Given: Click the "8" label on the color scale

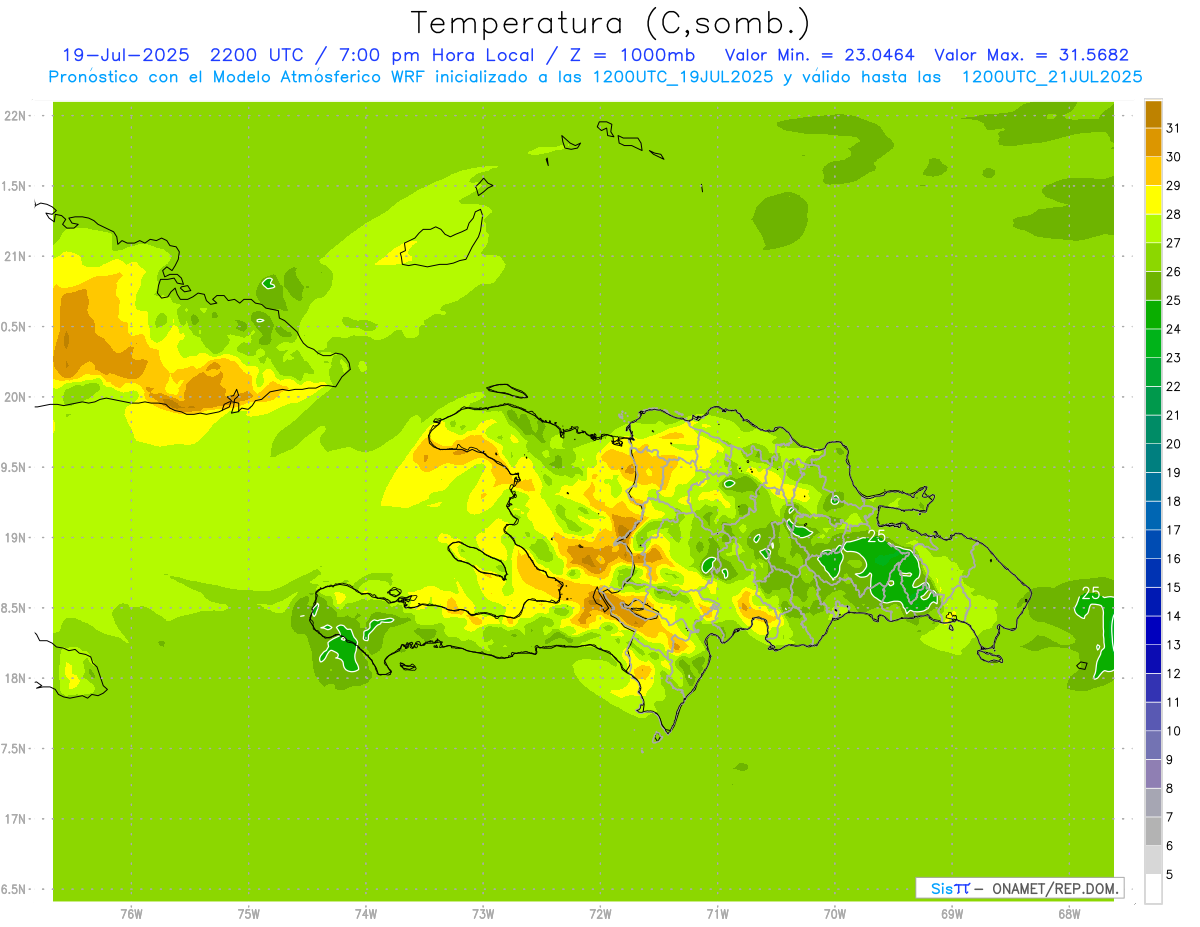Looking at the screenshot, I should click(1170, 788).
